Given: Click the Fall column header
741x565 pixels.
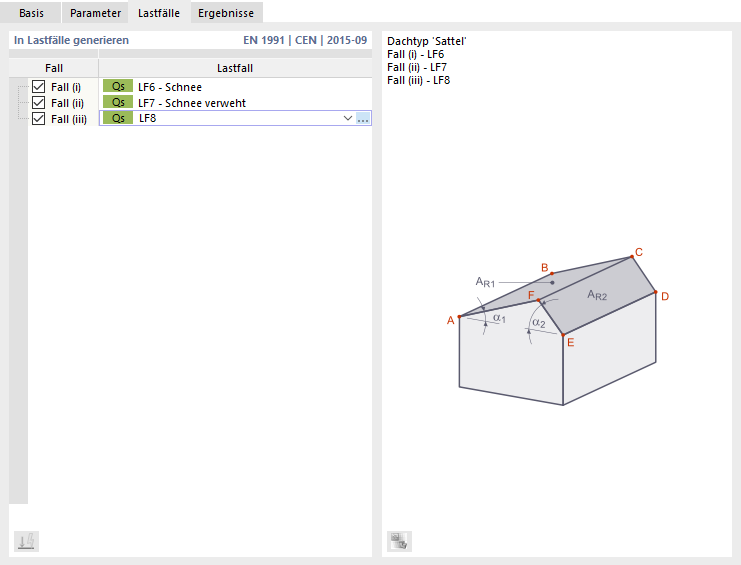Looking at the screenshot, I should pos(54,68).
